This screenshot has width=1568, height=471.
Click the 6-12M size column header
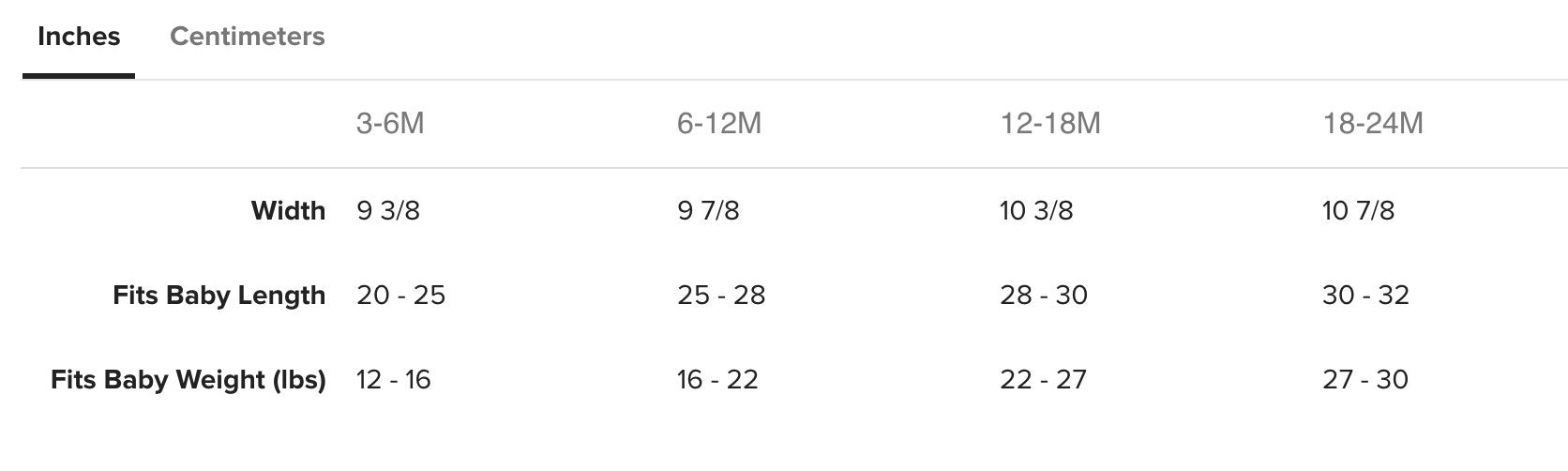coord(719,124)
